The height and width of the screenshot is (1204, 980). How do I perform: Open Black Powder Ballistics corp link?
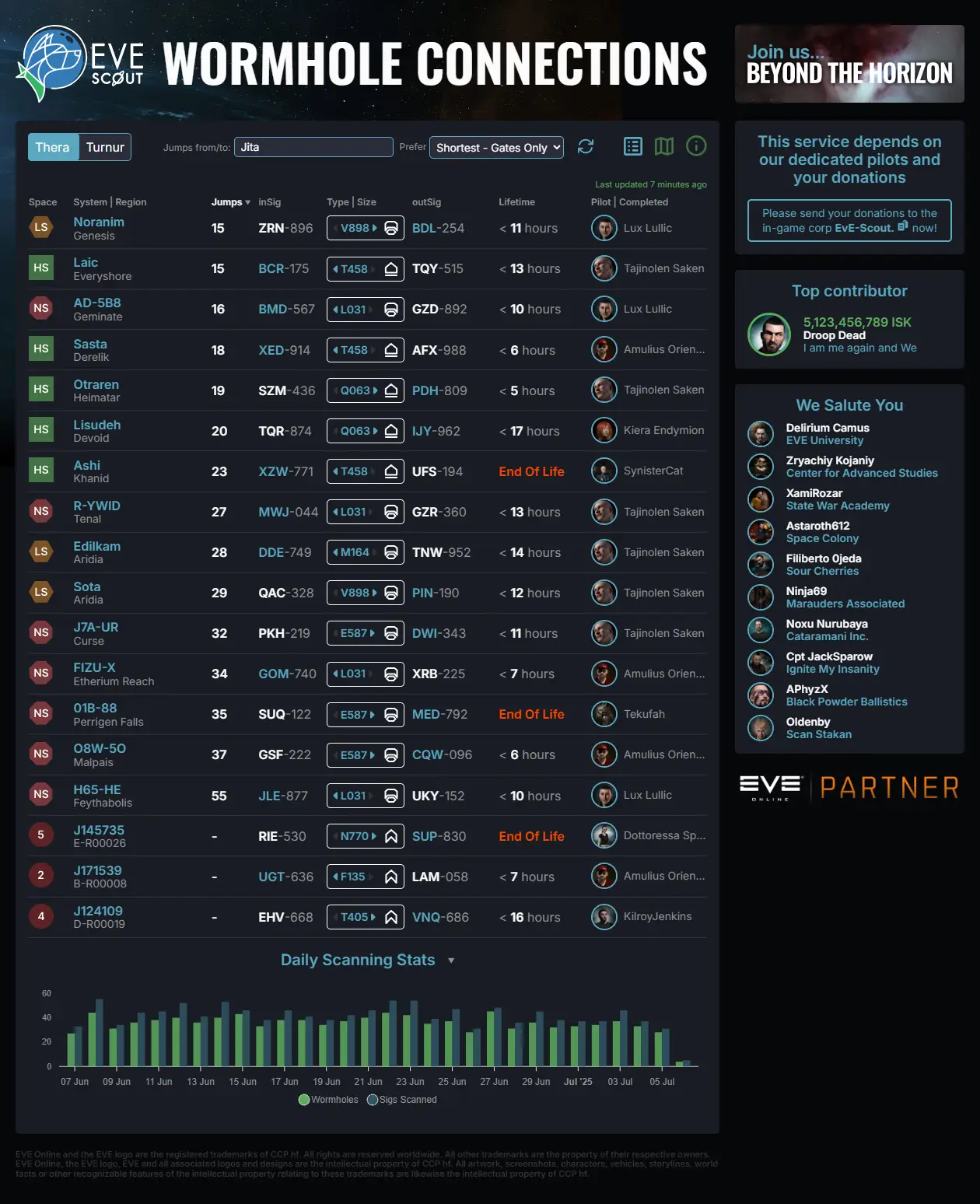click(846, 702)
